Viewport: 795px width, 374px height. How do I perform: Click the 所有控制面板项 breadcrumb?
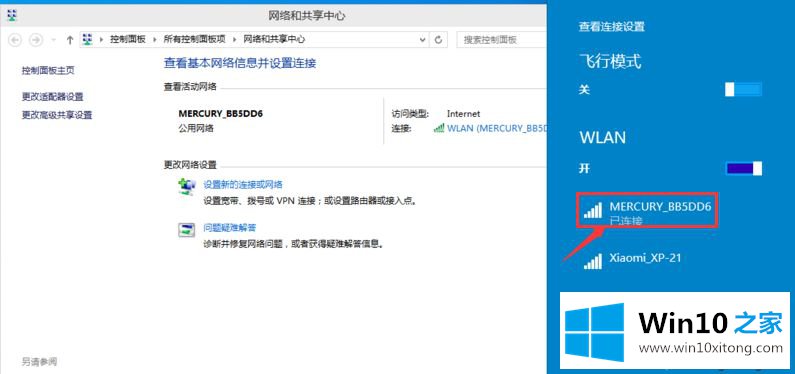194,39
